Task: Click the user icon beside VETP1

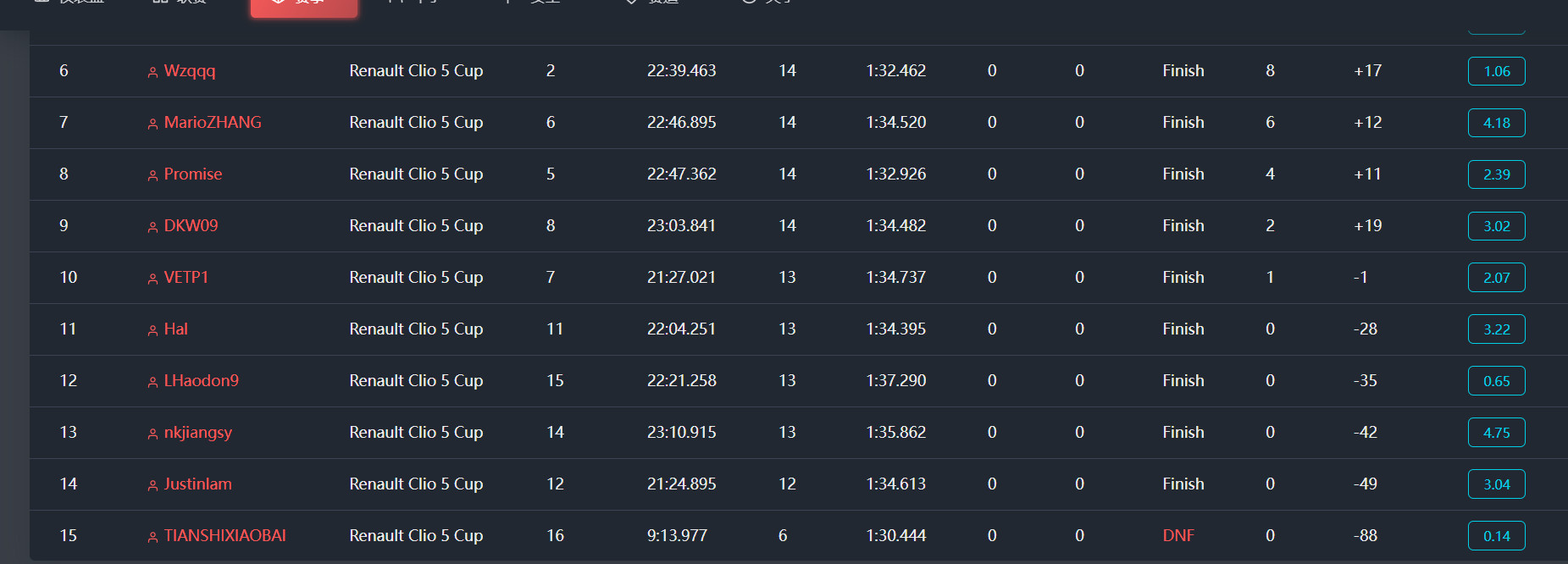Action: pos(152,279)
